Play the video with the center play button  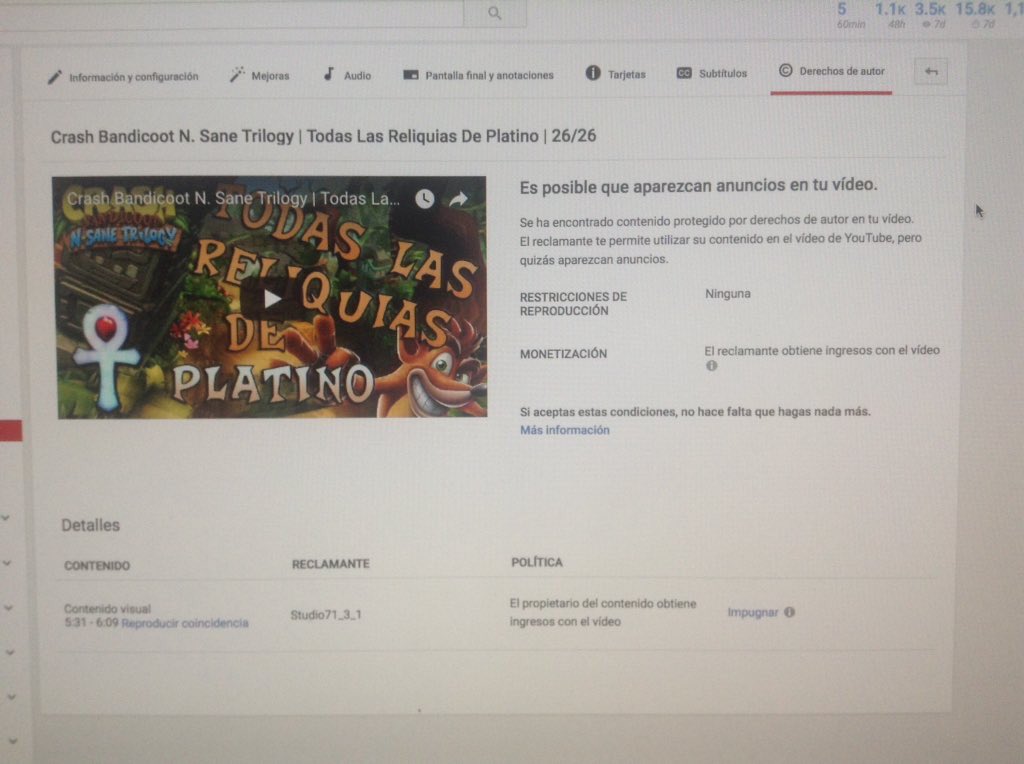pyautogui.click(x=272, y=298)
